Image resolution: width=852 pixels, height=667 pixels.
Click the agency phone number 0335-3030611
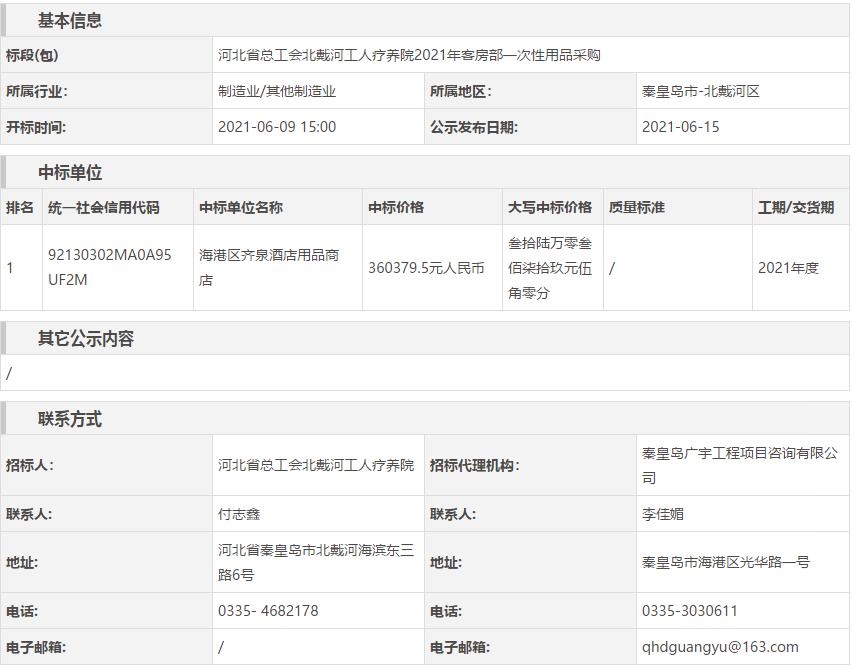coord(690,610)
